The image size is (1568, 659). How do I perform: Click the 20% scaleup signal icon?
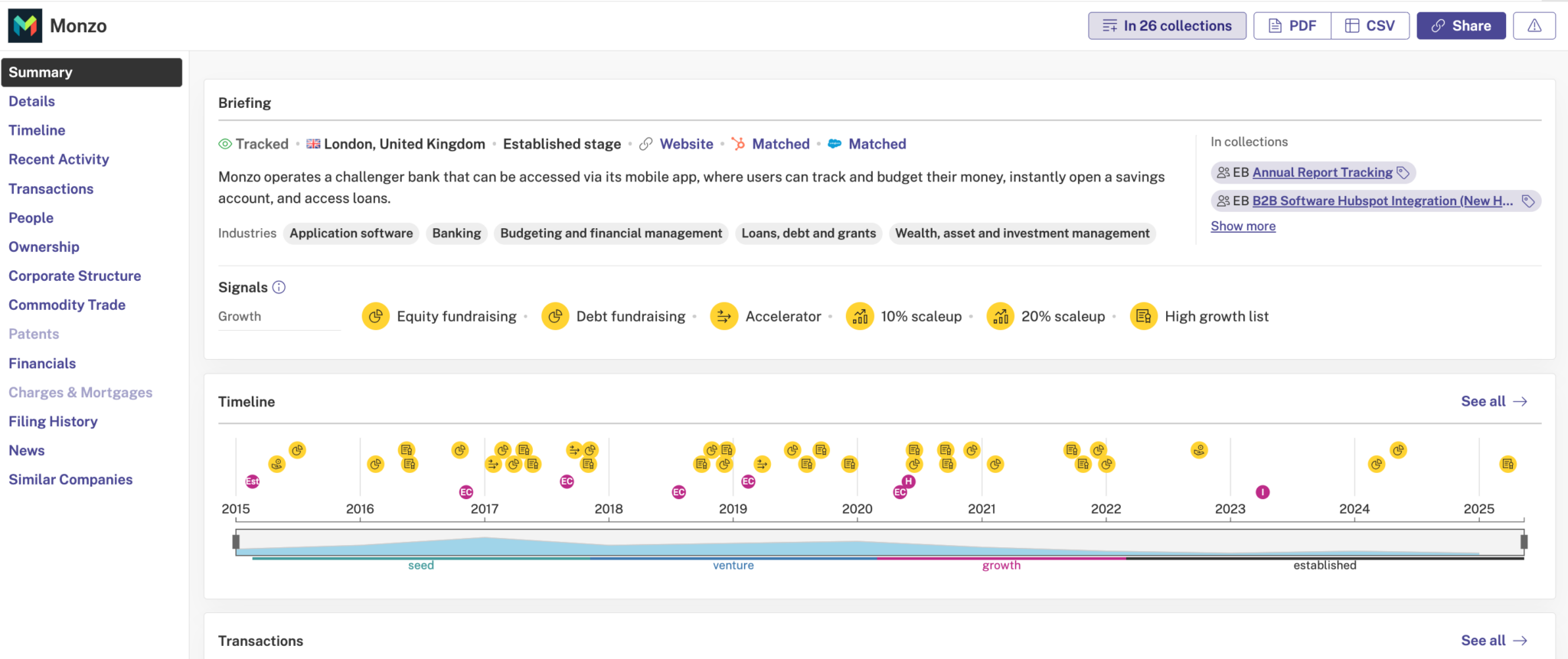pyautogui.click(x=1000, y=316)
